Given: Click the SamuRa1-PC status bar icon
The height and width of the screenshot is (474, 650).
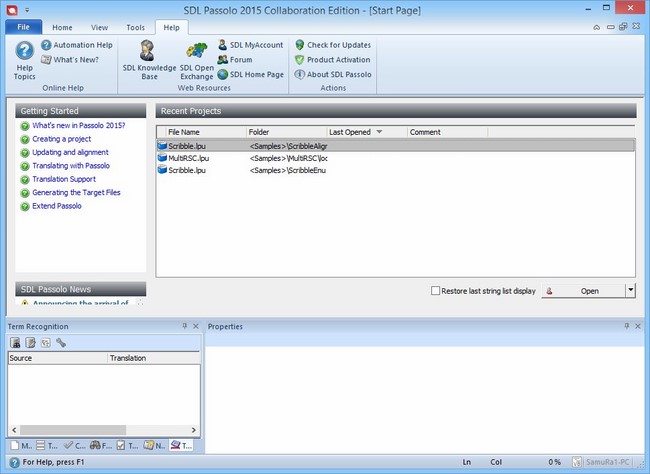Looking at the screenshot, I should [x=577, y=462].
